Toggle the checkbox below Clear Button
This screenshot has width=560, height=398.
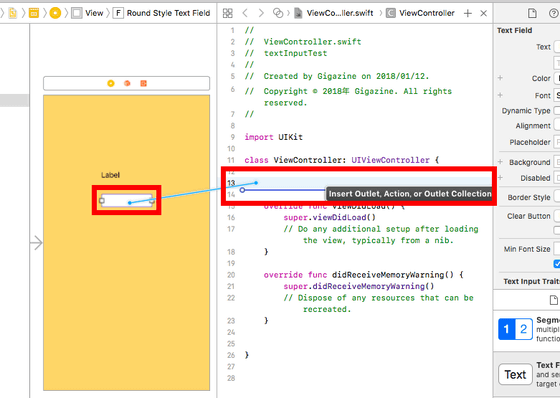(x=557, y=230)
